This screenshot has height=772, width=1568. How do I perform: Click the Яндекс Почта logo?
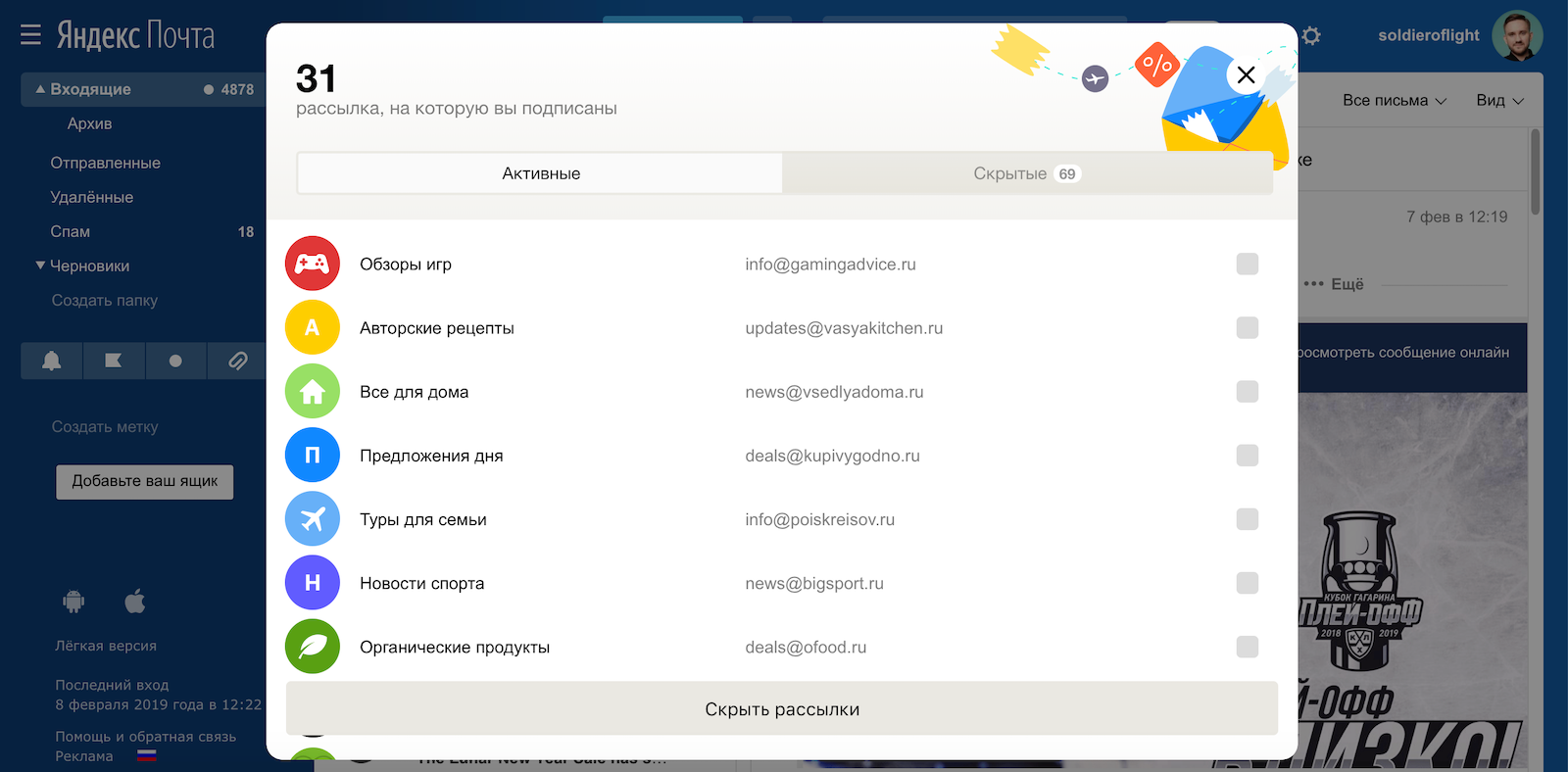click(x=135, y=35)
